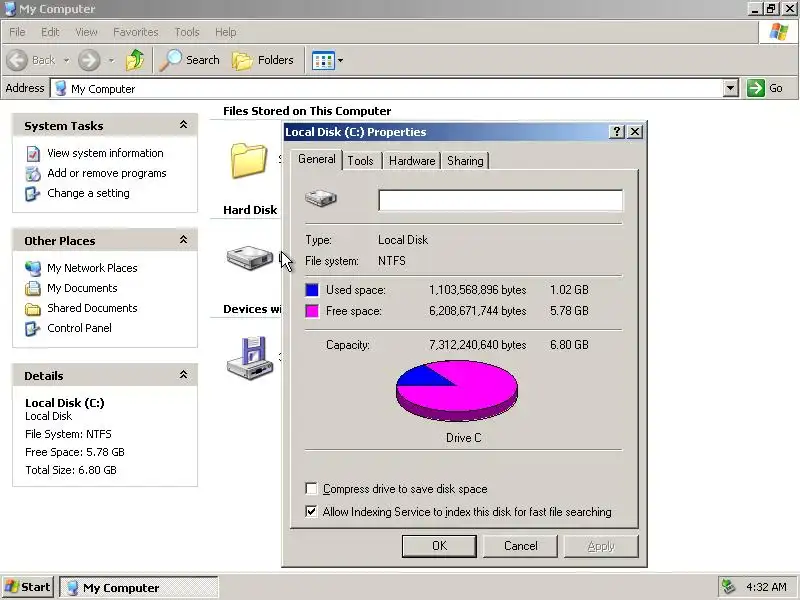Go up one folder level icon
Viewport: 800px width, 600px height.
point(135,60)
